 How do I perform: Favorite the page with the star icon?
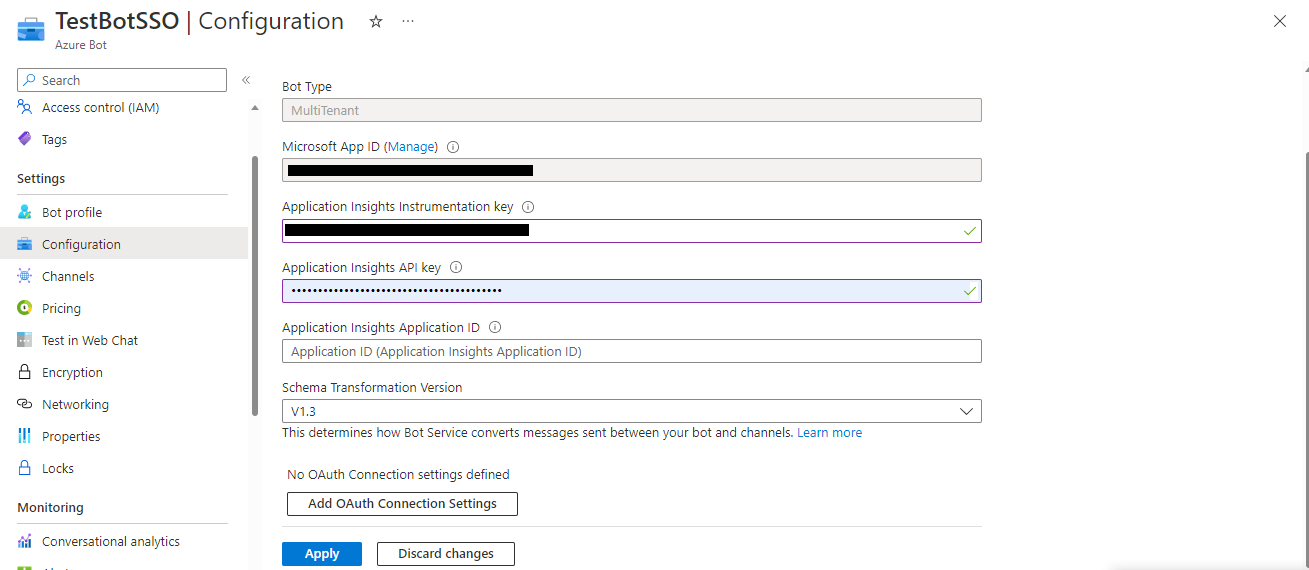[x=376, y=21]
